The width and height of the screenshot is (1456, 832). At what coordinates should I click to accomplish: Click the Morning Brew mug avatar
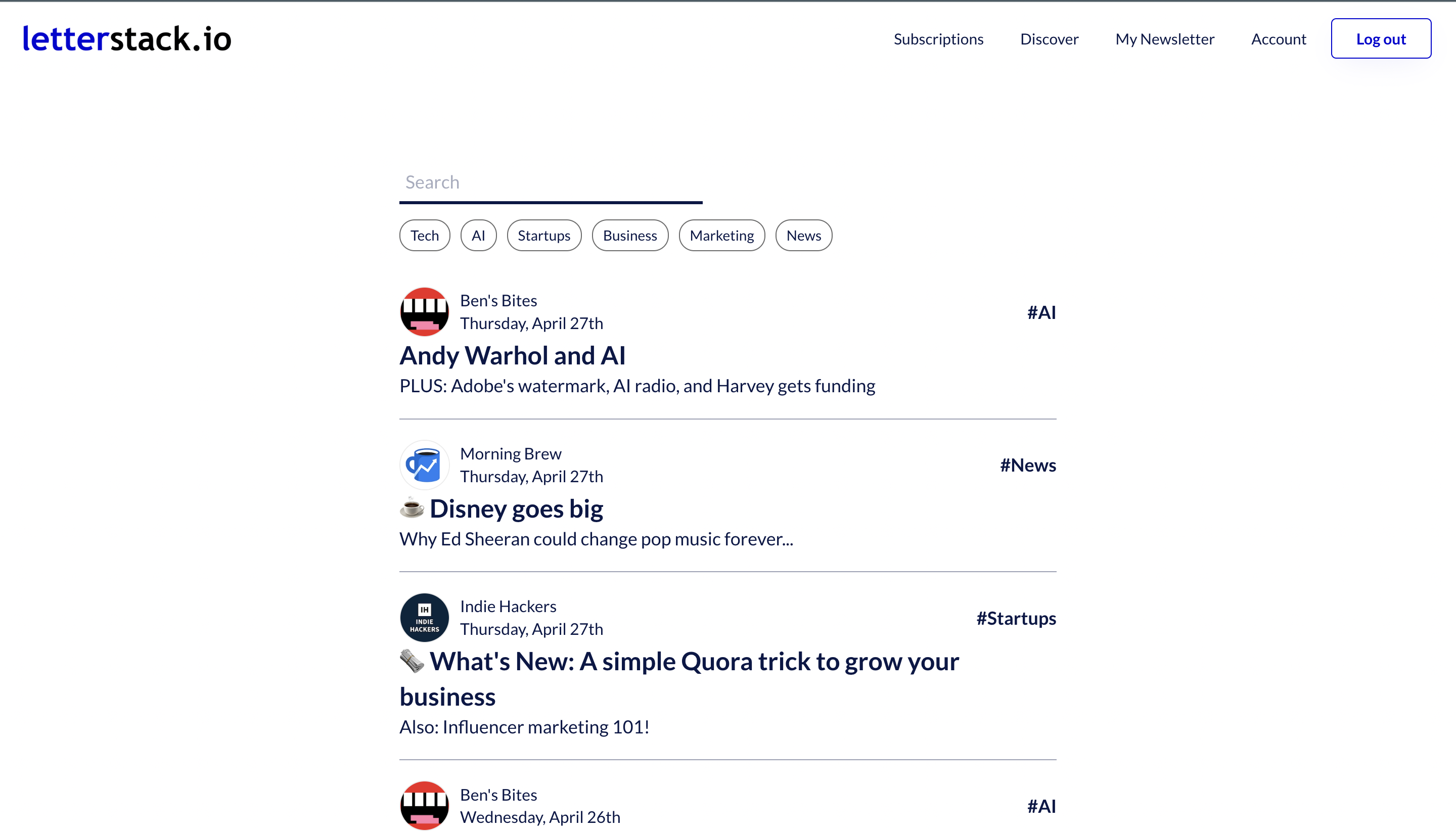pos(424,465)
